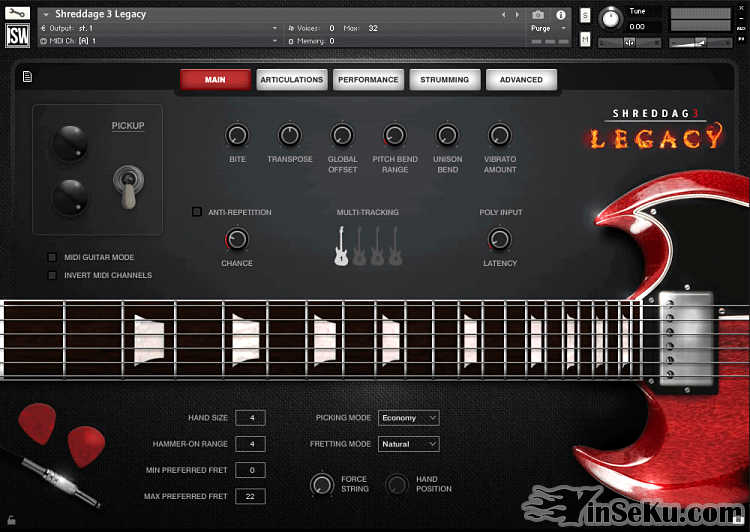Click the Force String knob
Screen dimensions: 750x532
pos(322,484)
